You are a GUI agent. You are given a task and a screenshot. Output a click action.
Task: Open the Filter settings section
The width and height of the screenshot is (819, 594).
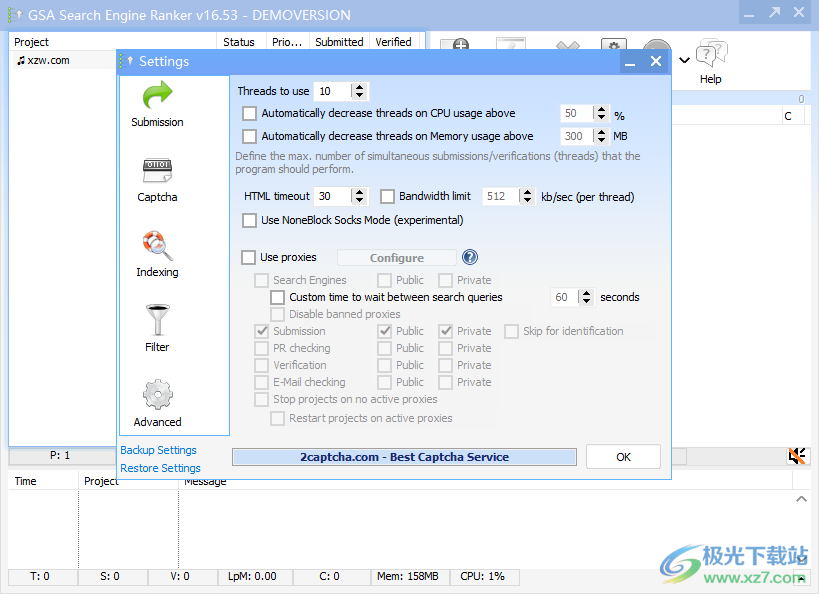(x=157, y=329)
